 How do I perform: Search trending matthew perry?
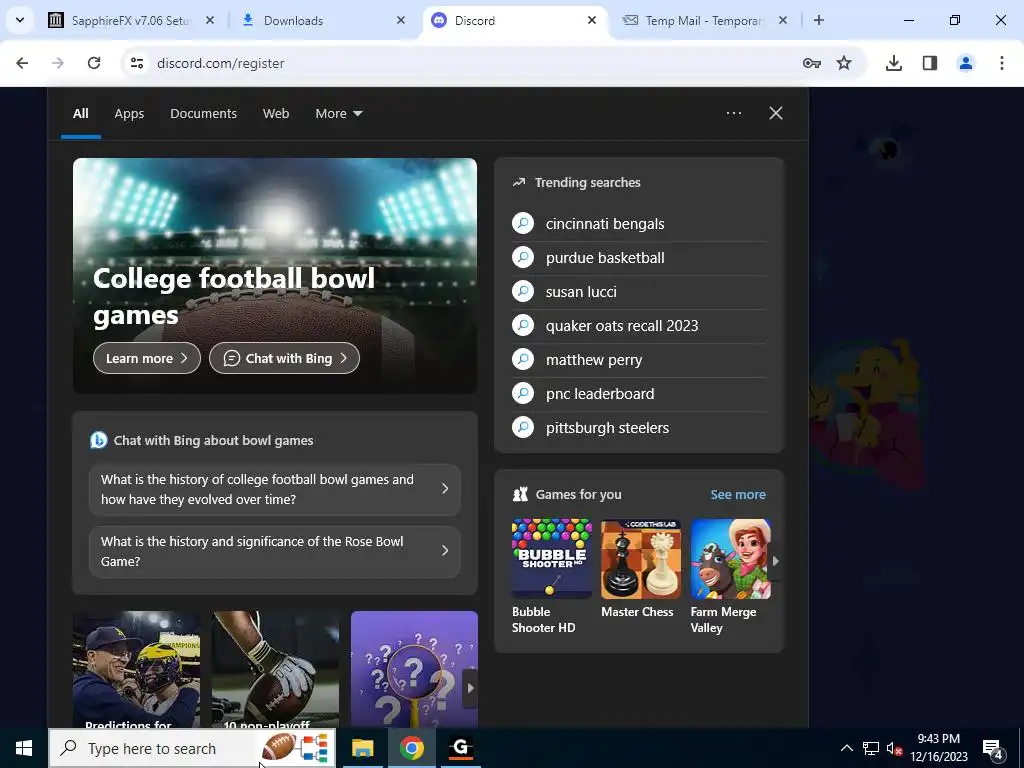(x=639, y=359)
